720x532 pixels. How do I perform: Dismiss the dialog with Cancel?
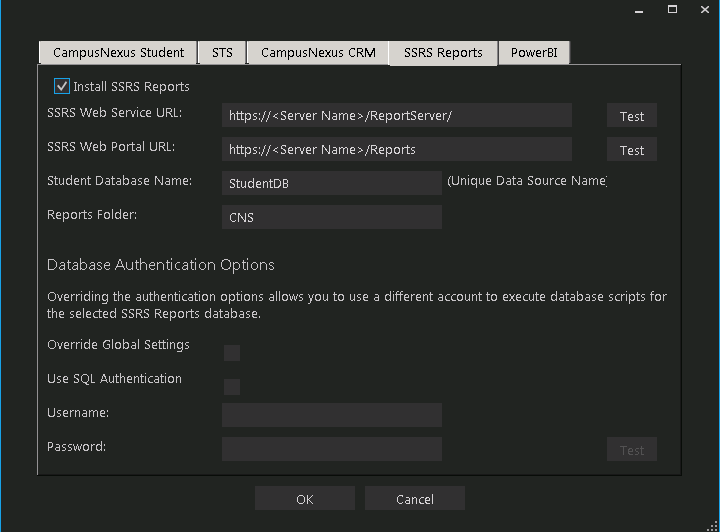415,498
